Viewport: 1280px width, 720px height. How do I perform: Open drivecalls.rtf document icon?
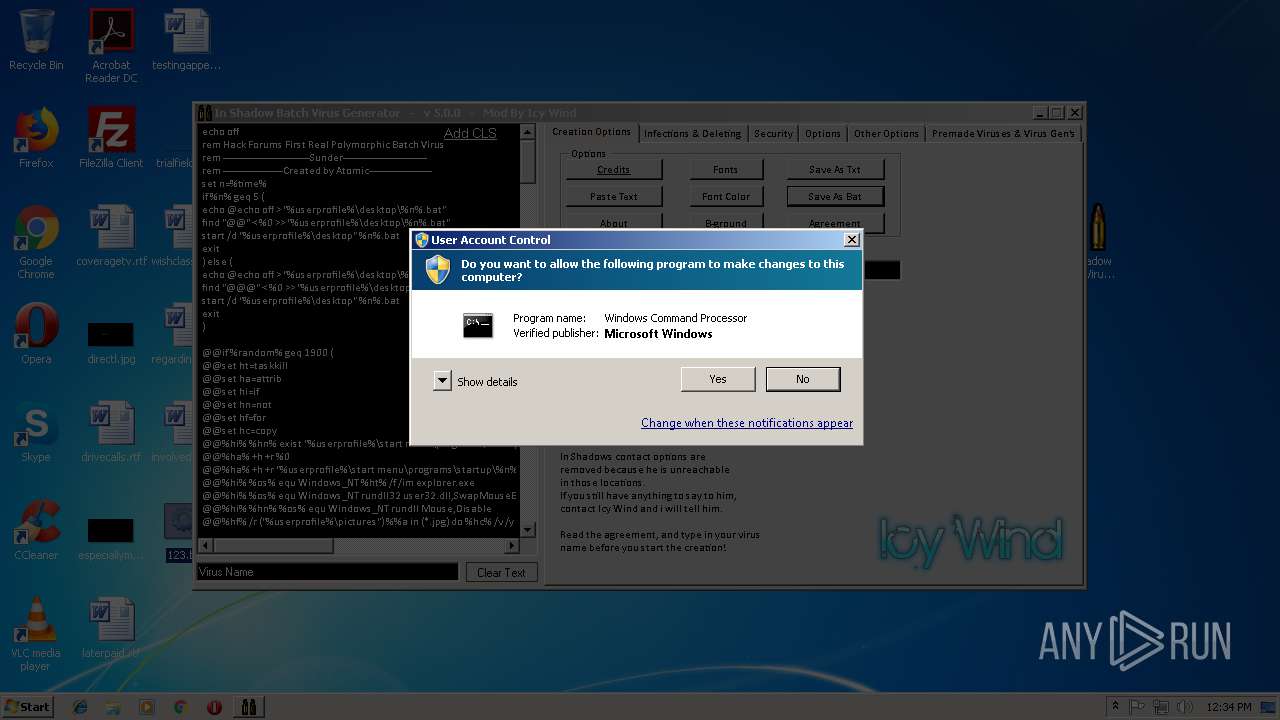(x=111, y=432)
